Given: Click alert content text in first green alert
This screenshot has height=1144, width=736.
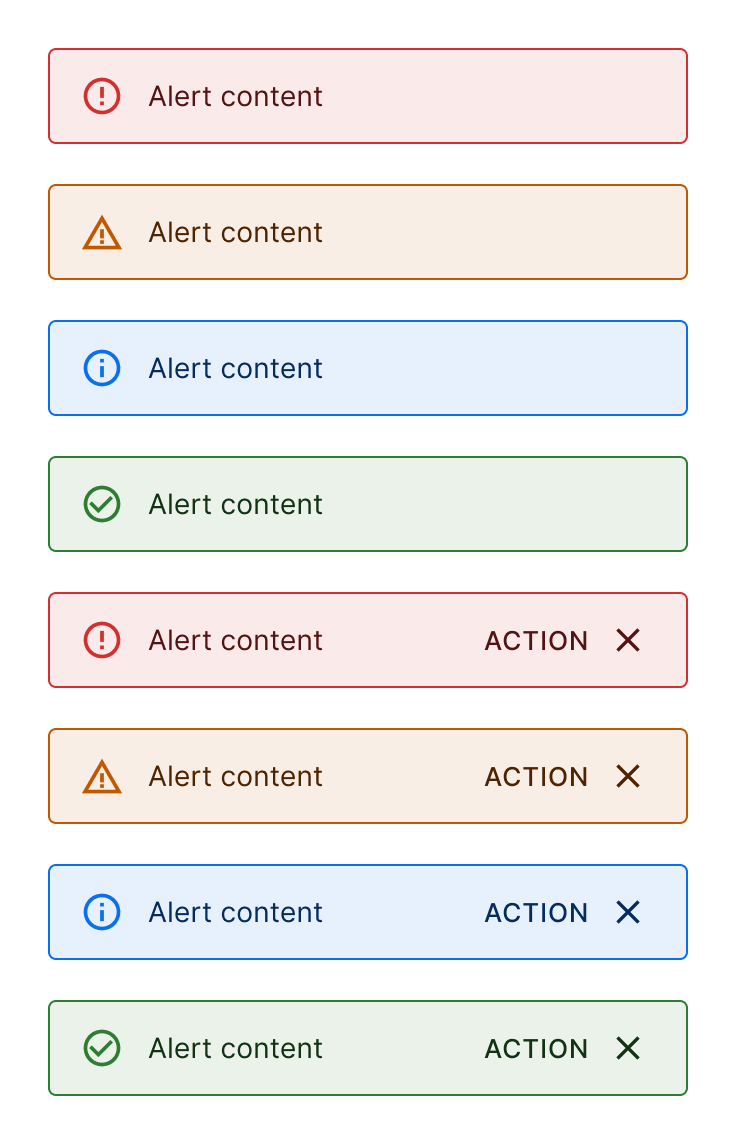Looking at the screenshot, I should [x=236, y=504].
